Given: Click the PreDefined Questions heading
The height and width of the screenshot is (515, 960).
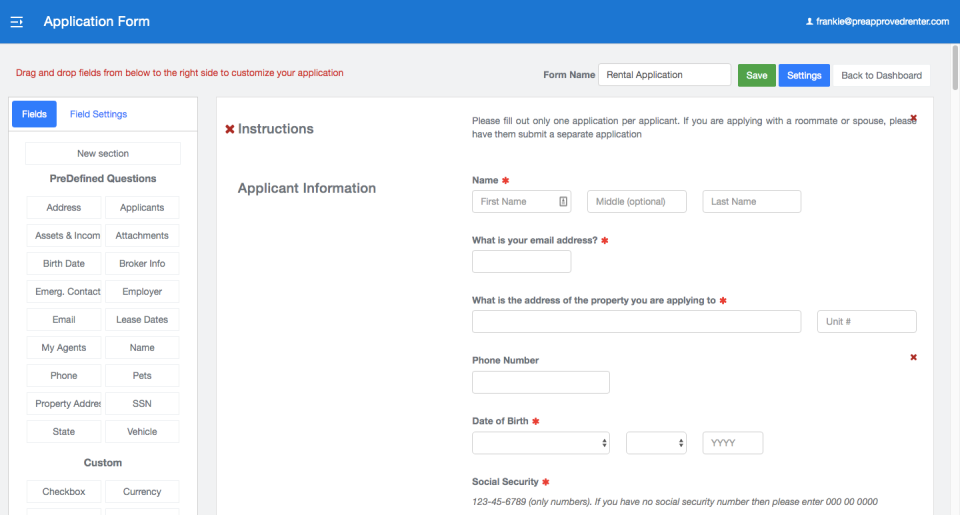Looking at the screenshot, I should click(x=103, y=179).
